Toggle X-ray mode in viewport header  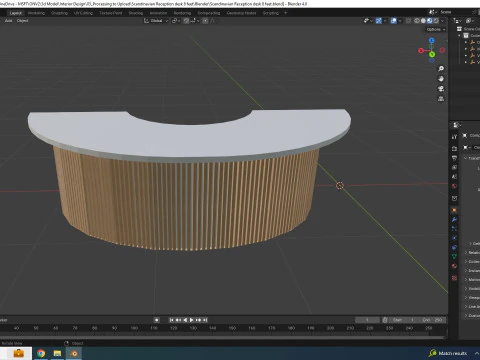(408, 21)
